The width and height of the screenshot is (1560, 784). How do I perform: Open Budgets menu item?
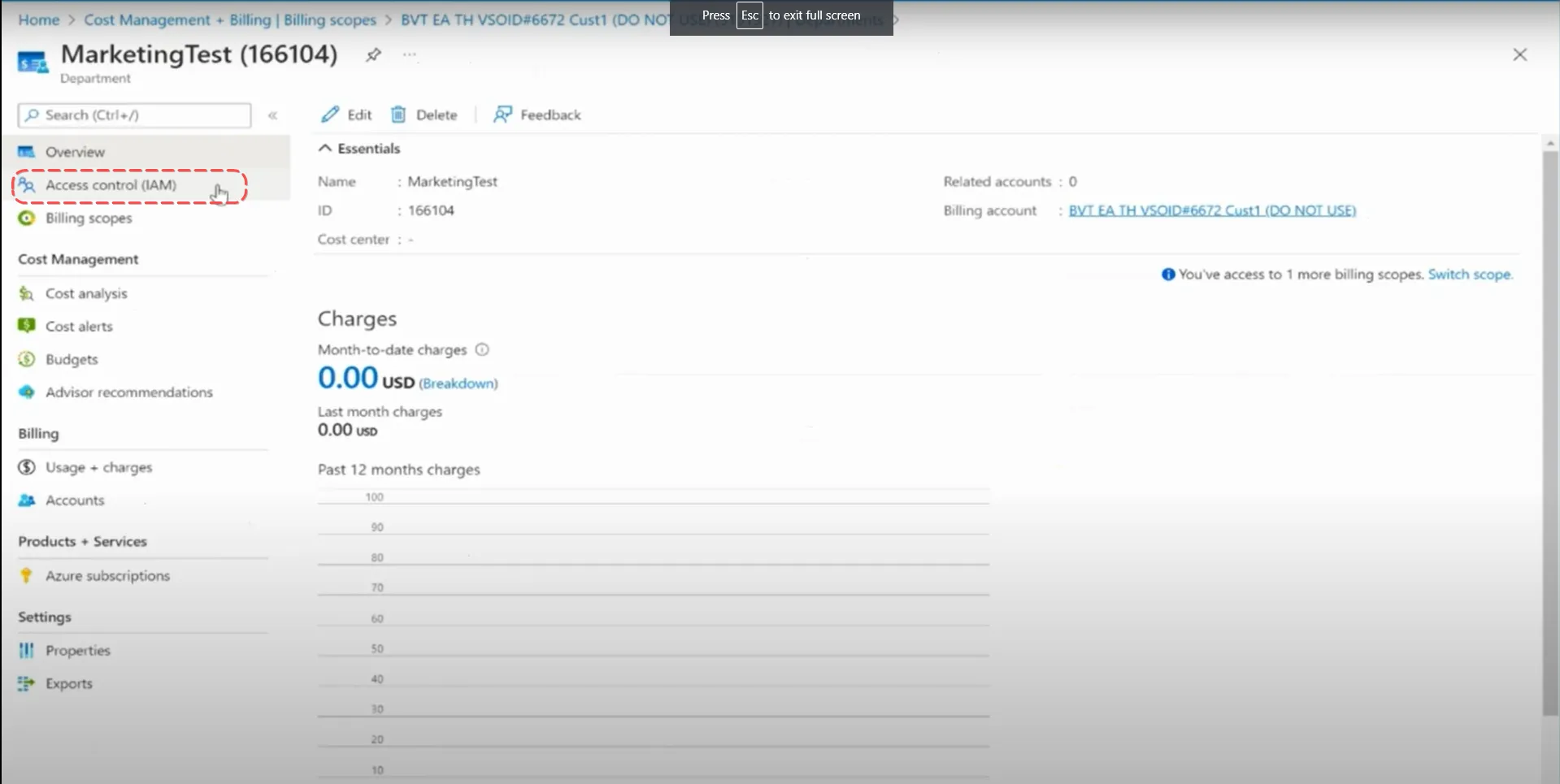[x=72, y=359]
